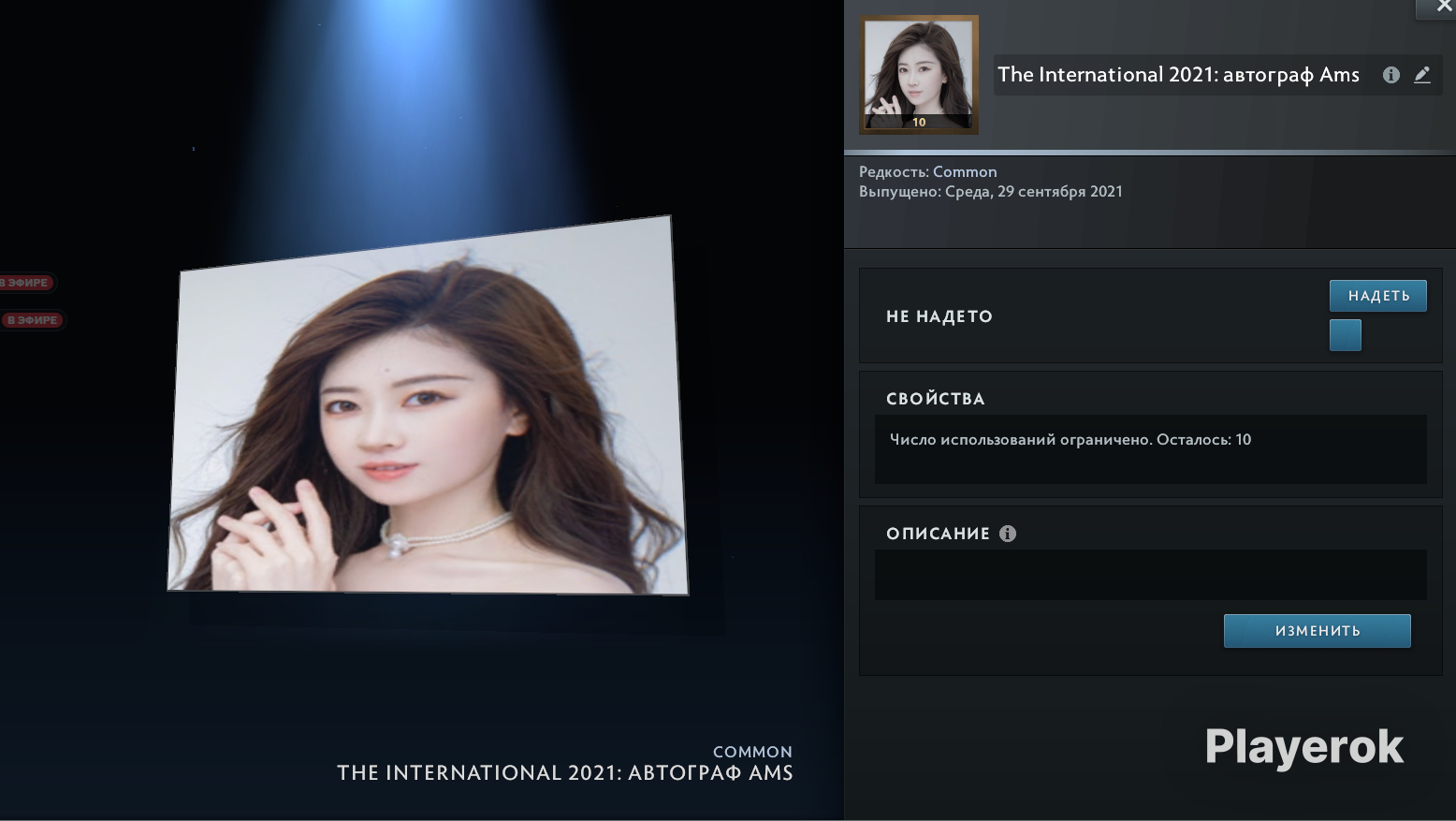Click the 'ОПИСАНИЕ' section heading

point(938,534)
